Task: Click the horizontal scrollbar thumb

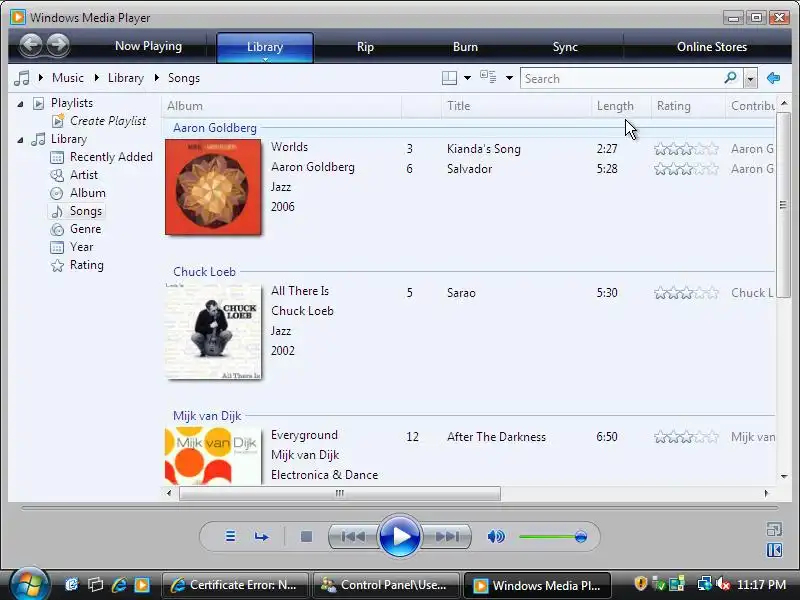Action: [x=340, y=493]
